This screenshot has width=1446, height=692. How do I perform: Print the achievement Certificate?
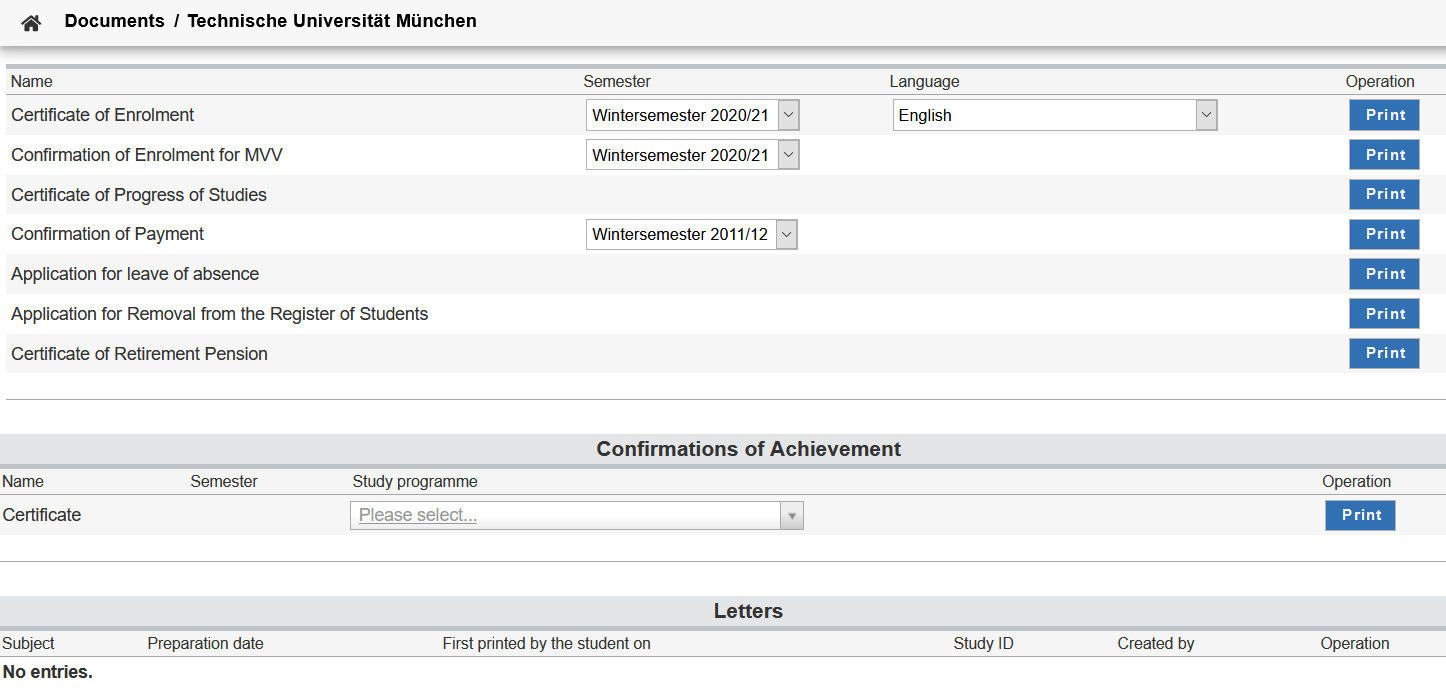click(1360, 515)
